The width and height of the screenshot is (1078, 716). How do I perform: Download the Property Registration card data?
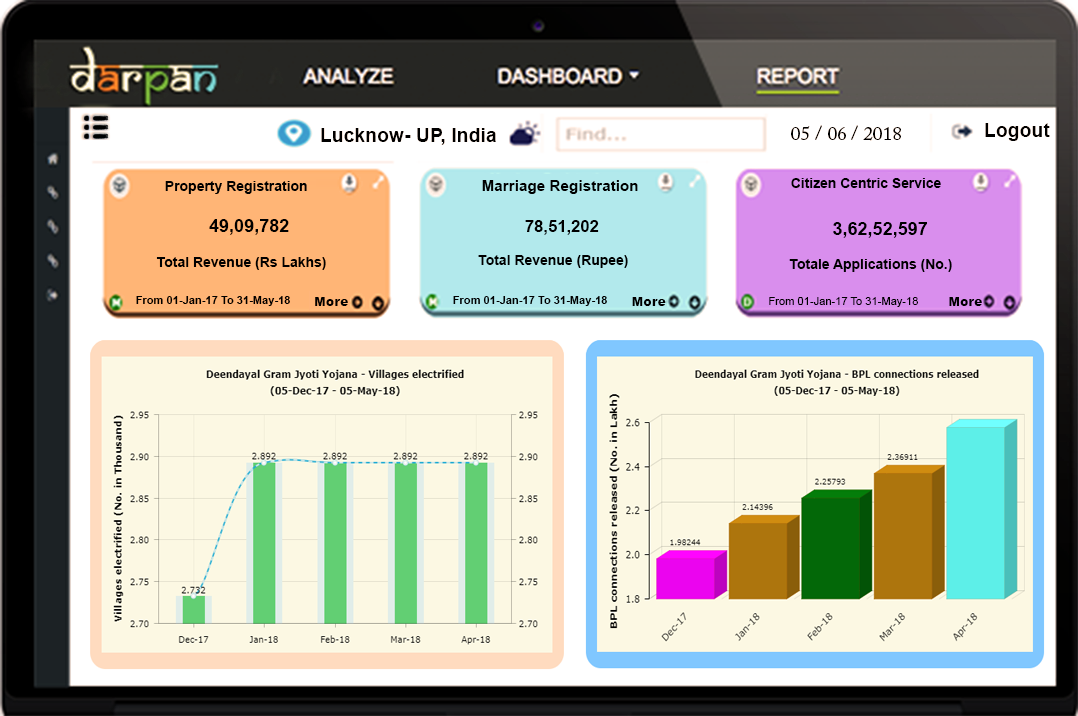coord(349,183)
